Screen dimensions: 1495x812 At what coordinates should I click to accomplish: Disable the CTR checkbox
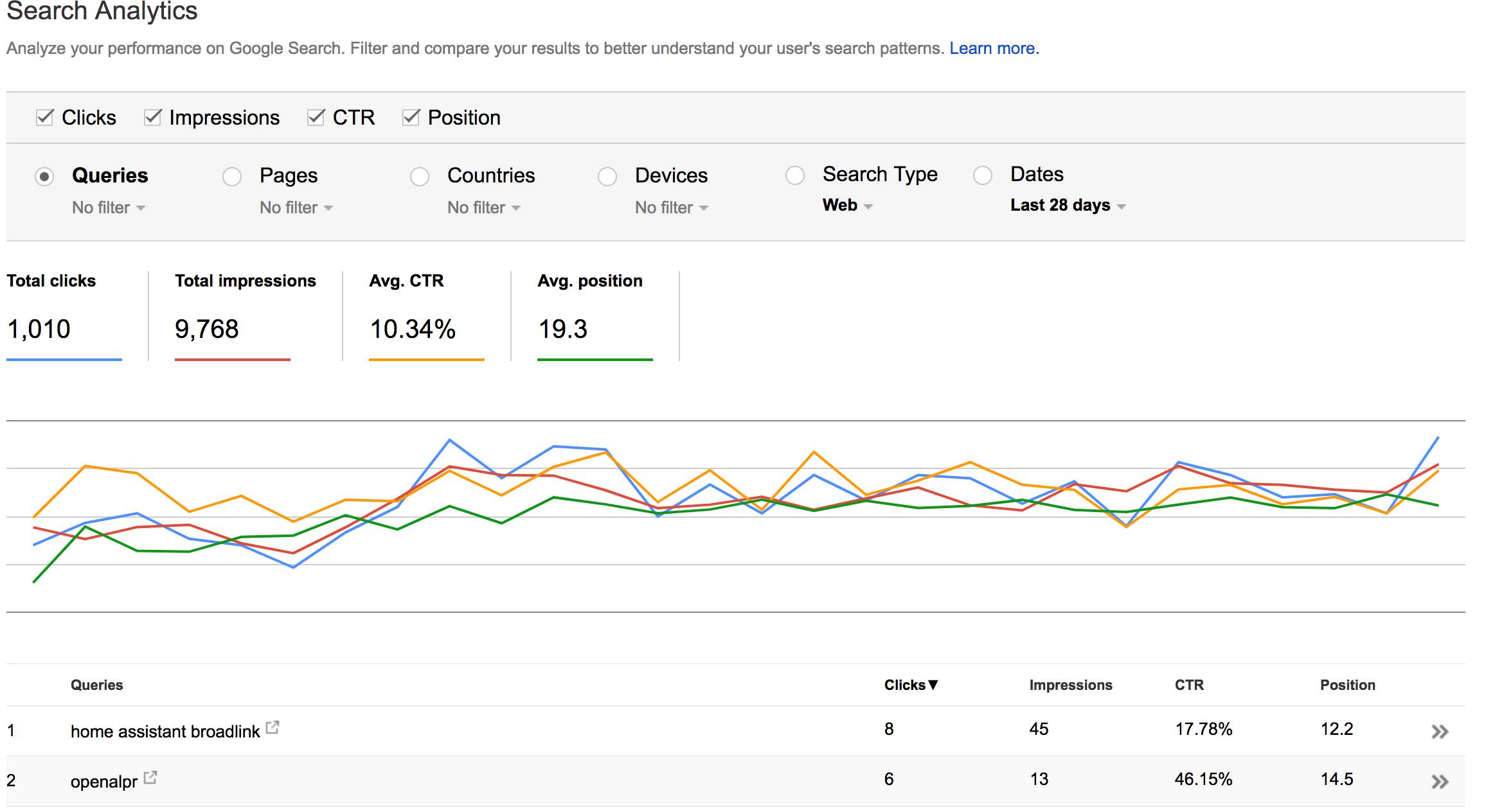(316, 118)
